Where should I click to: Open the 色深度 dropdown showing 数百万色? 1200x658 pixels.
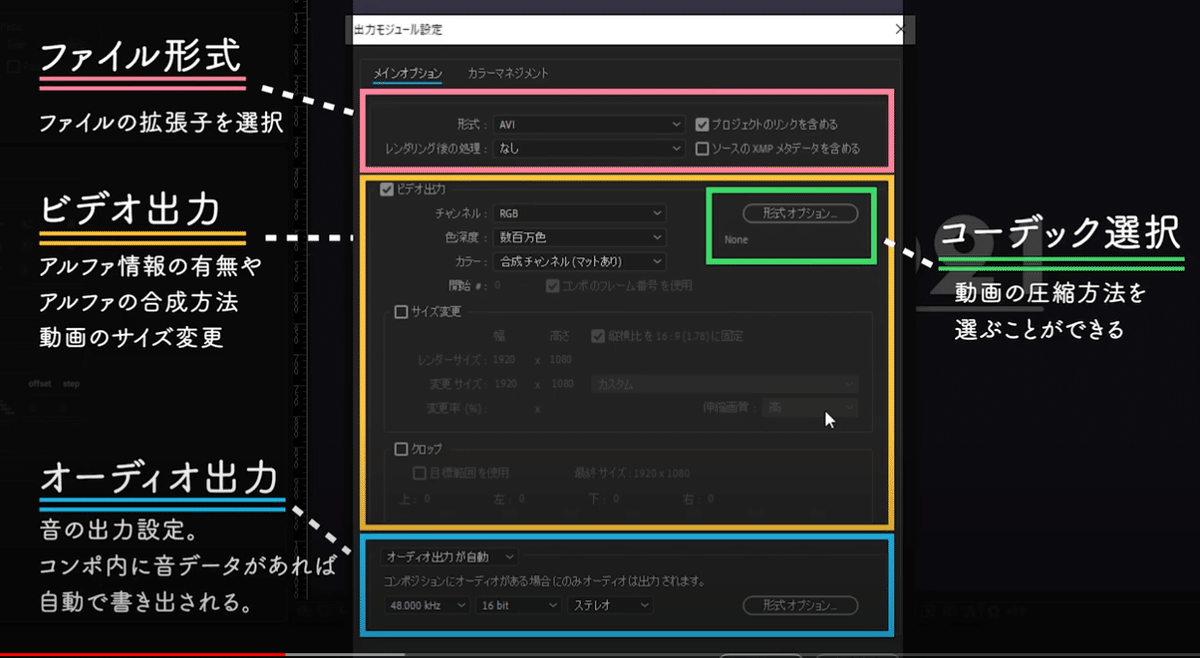[580, 237]
